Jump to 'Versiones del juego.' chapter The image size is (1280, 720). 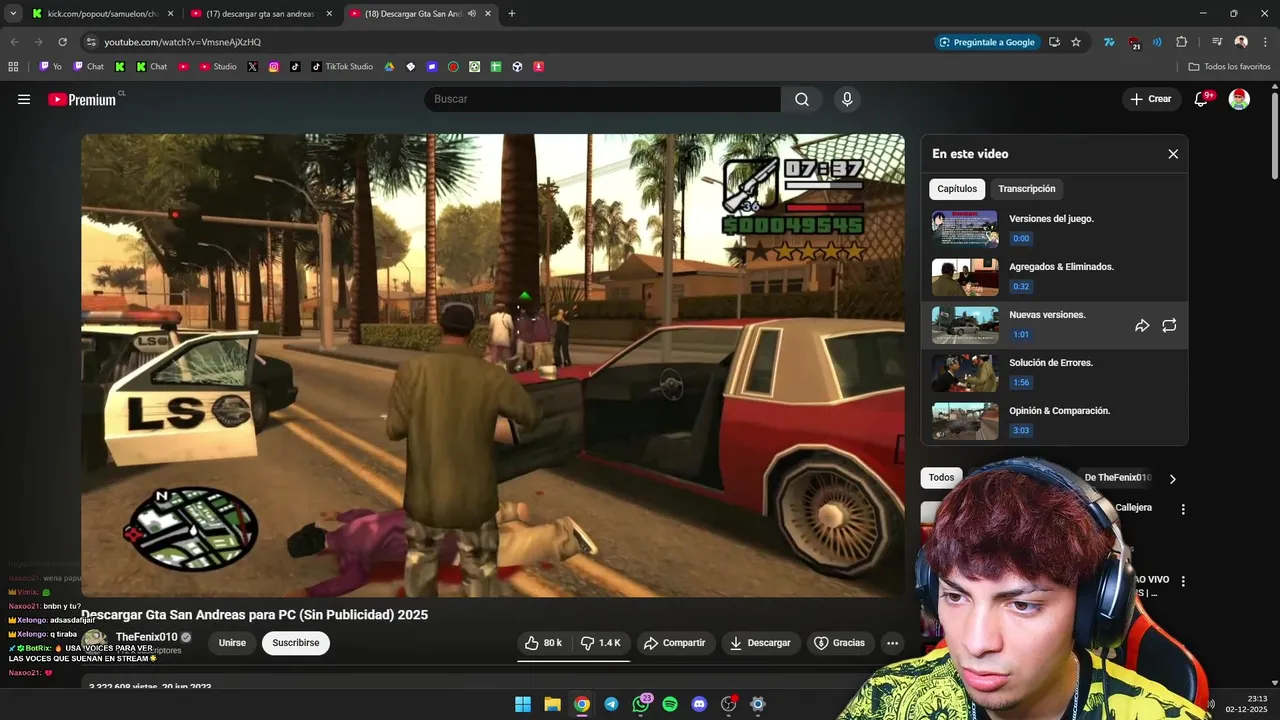pyautogui.click(x=1054, y=229)
